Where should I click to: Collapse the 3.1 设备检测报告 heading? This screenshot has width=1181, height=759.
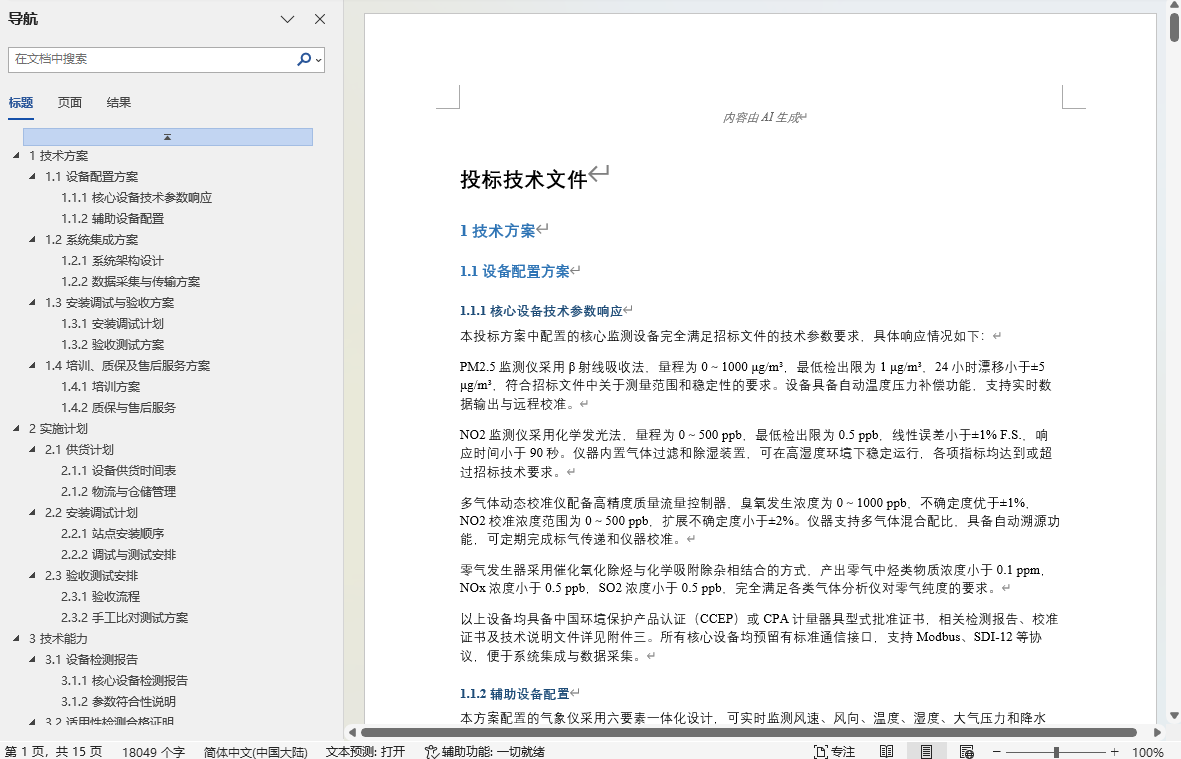click(32, 660)
